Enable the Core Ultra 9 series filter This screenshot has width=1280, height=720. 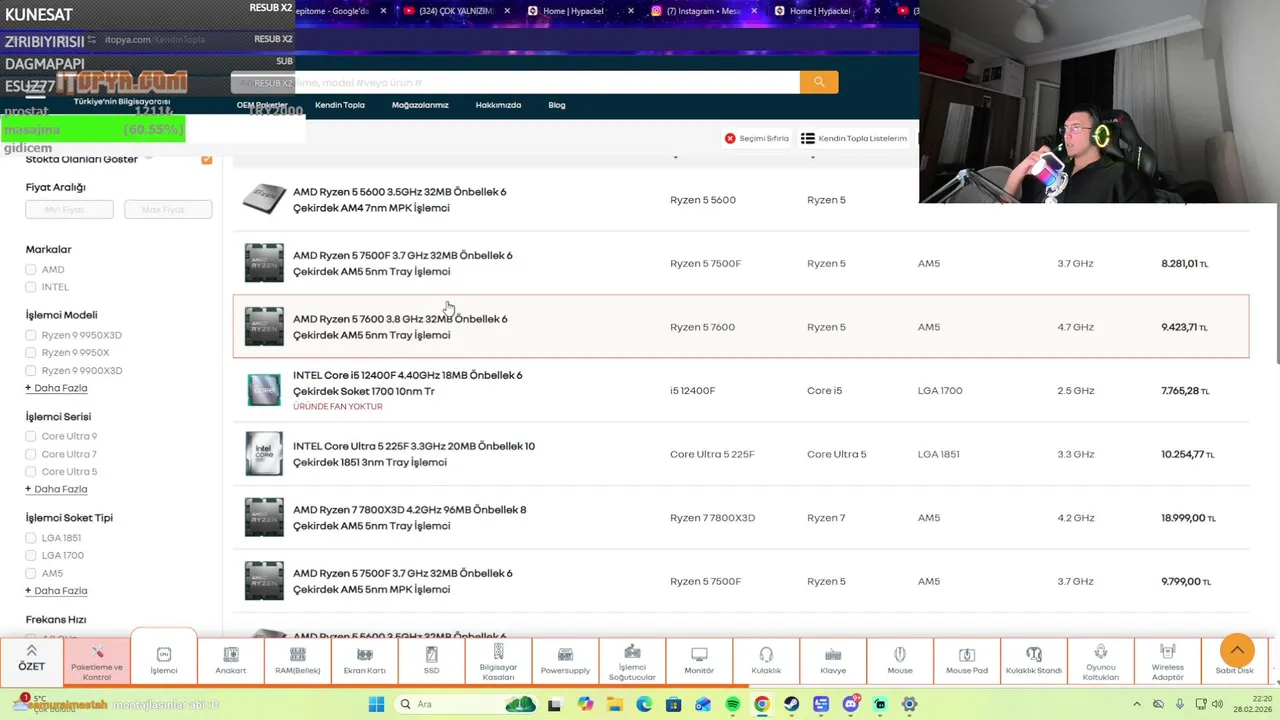[31, 437]
